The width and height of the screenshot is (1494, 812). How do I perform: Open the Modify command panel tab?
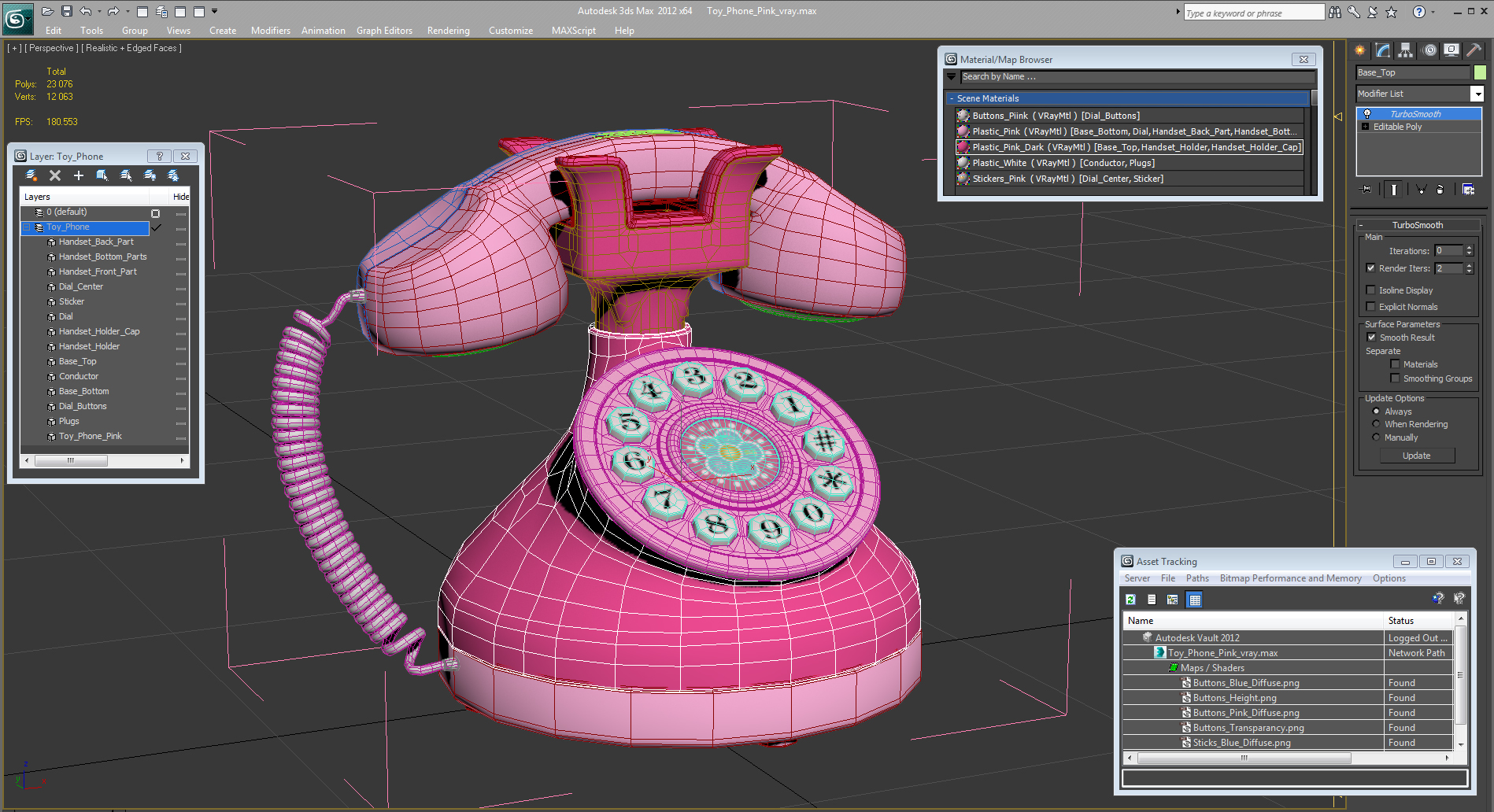[1383, 50]
